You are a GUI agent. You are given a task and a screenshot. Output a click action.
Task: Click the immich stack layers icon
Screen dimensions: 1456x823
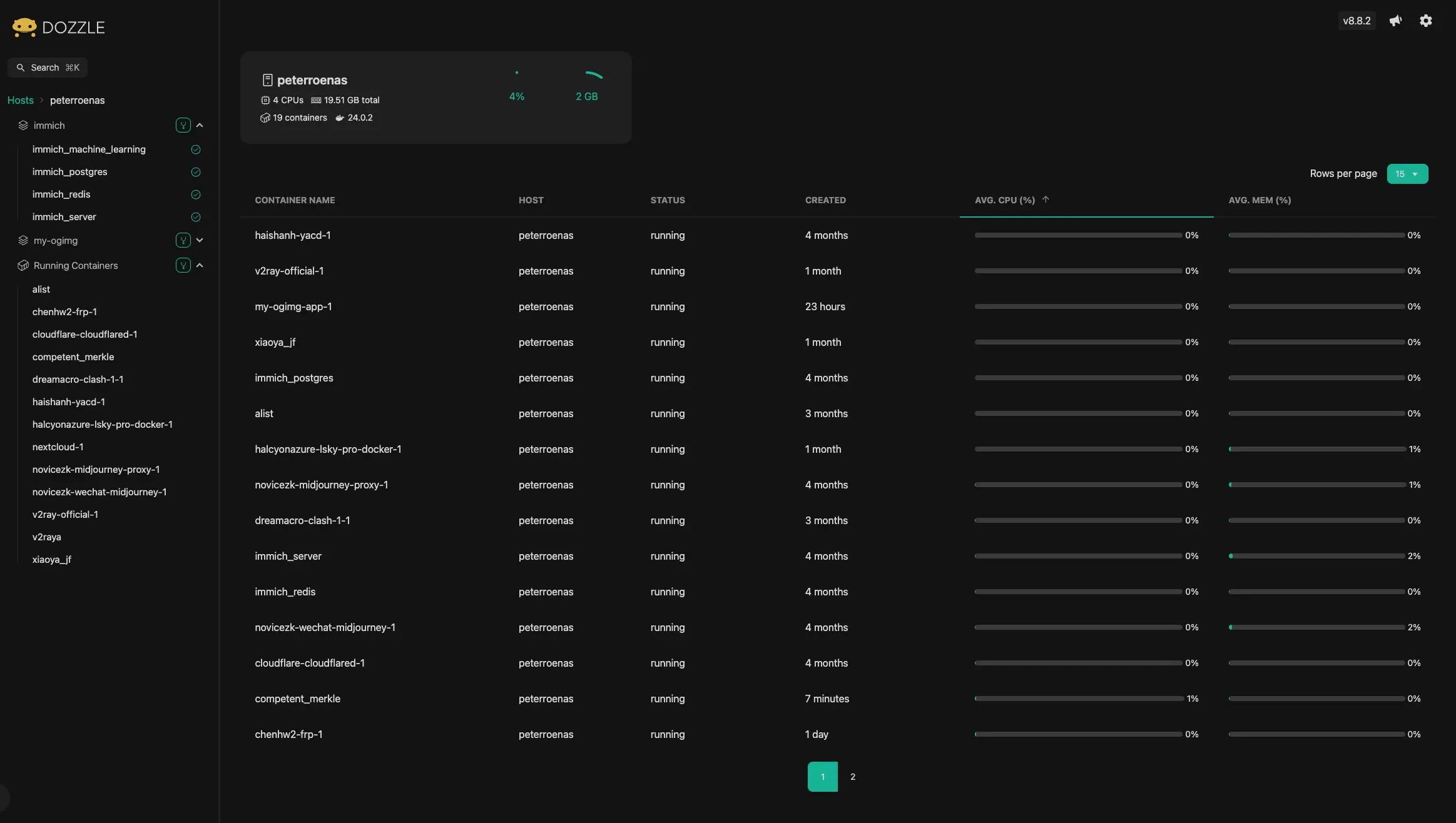[23, 125]
